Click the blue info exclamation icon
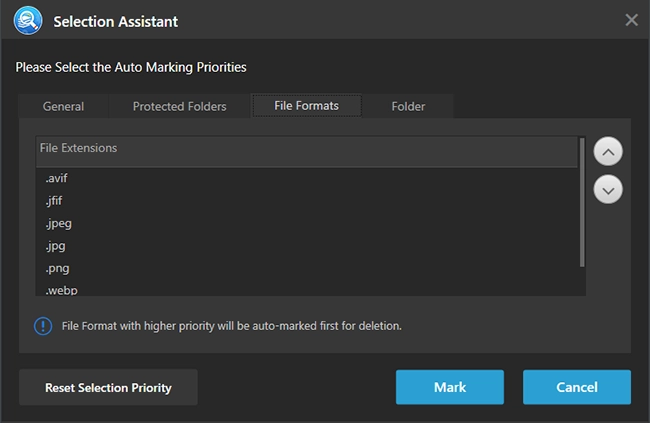Viewport: 650px width, 423px height. [x=43, y=326]
